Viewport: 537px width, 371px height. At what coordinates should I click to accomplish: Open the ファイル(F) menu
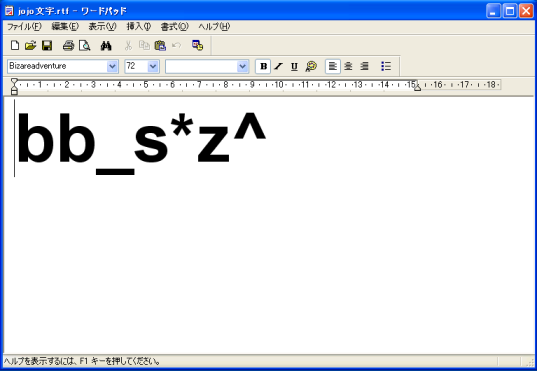[24, 27]
